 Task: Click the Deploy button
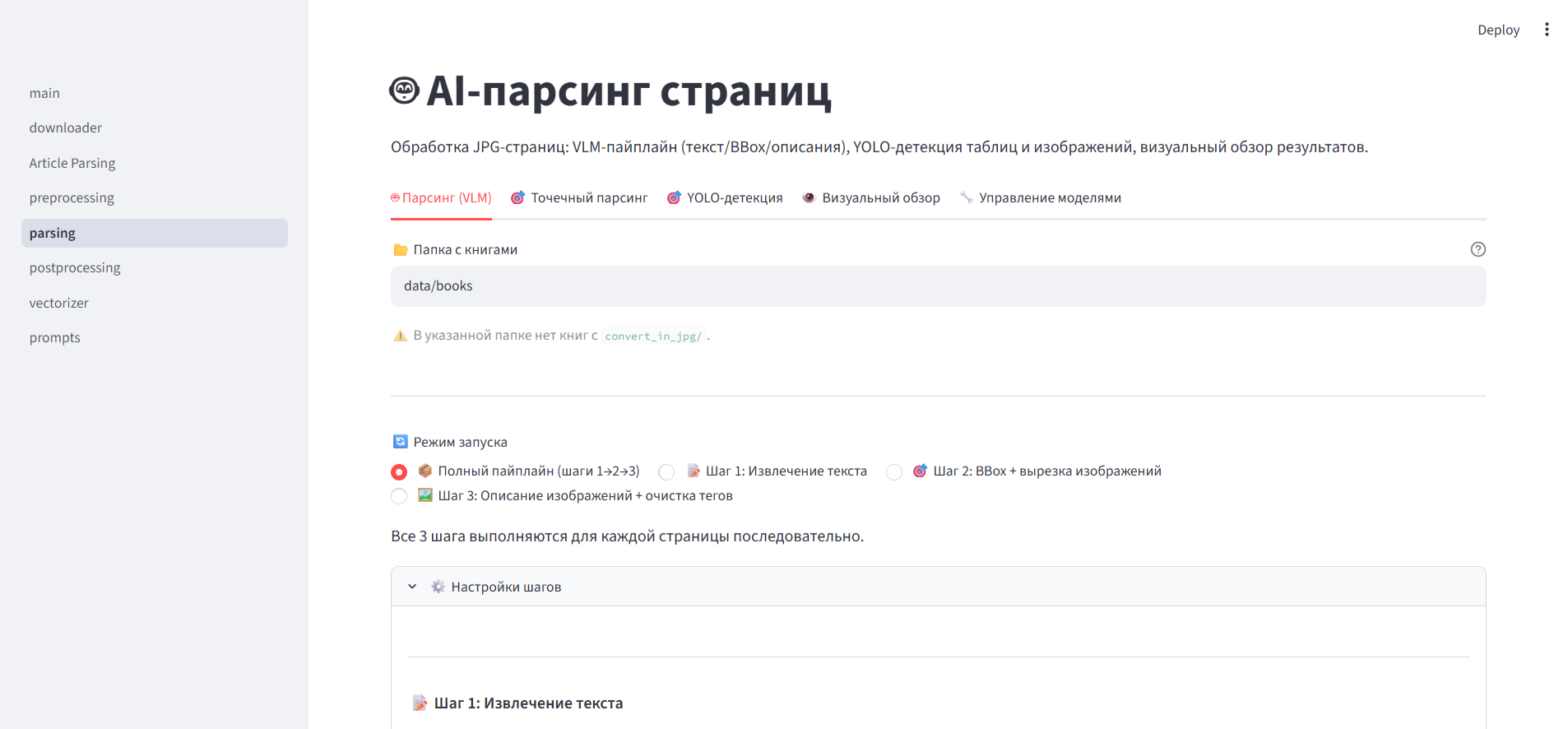point(1498,30)
